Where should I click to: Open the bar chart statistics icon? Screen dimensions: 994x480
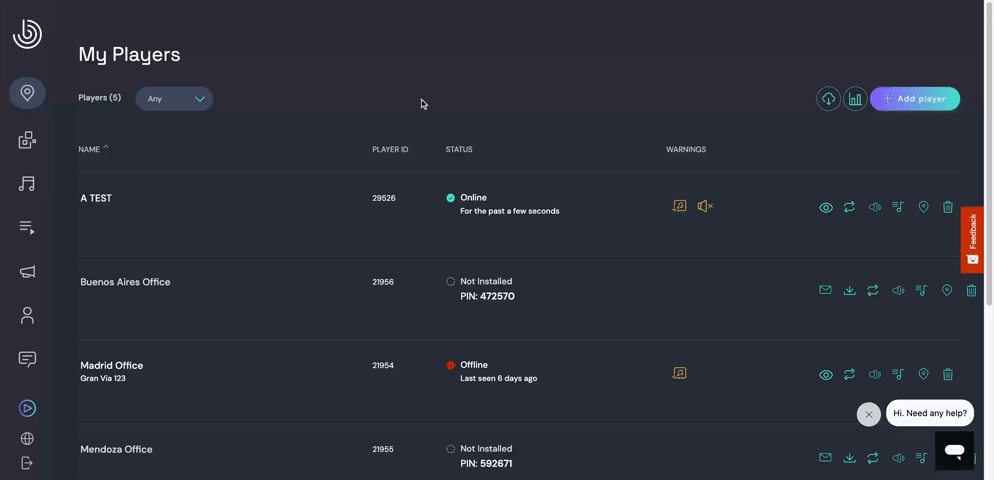[855, 99]
